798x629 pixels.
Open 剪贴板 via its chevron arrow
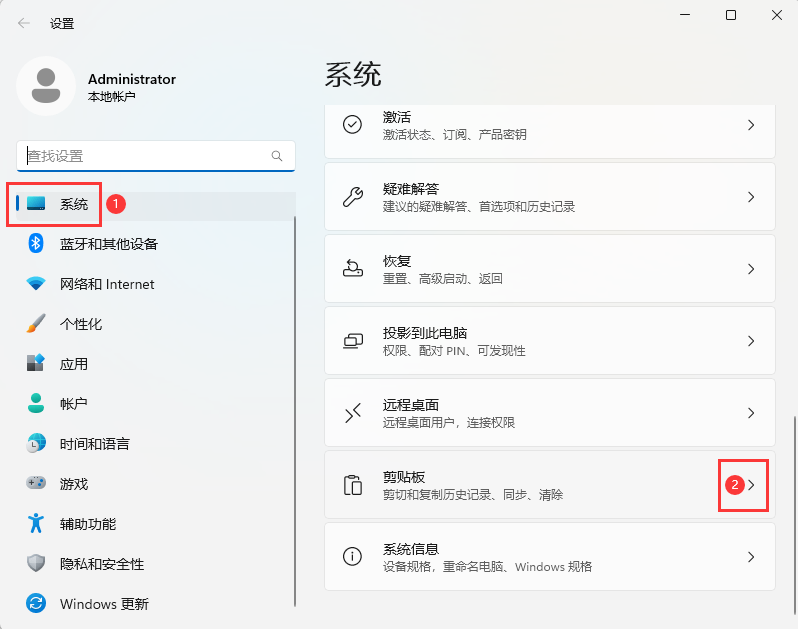coord(751,485)
